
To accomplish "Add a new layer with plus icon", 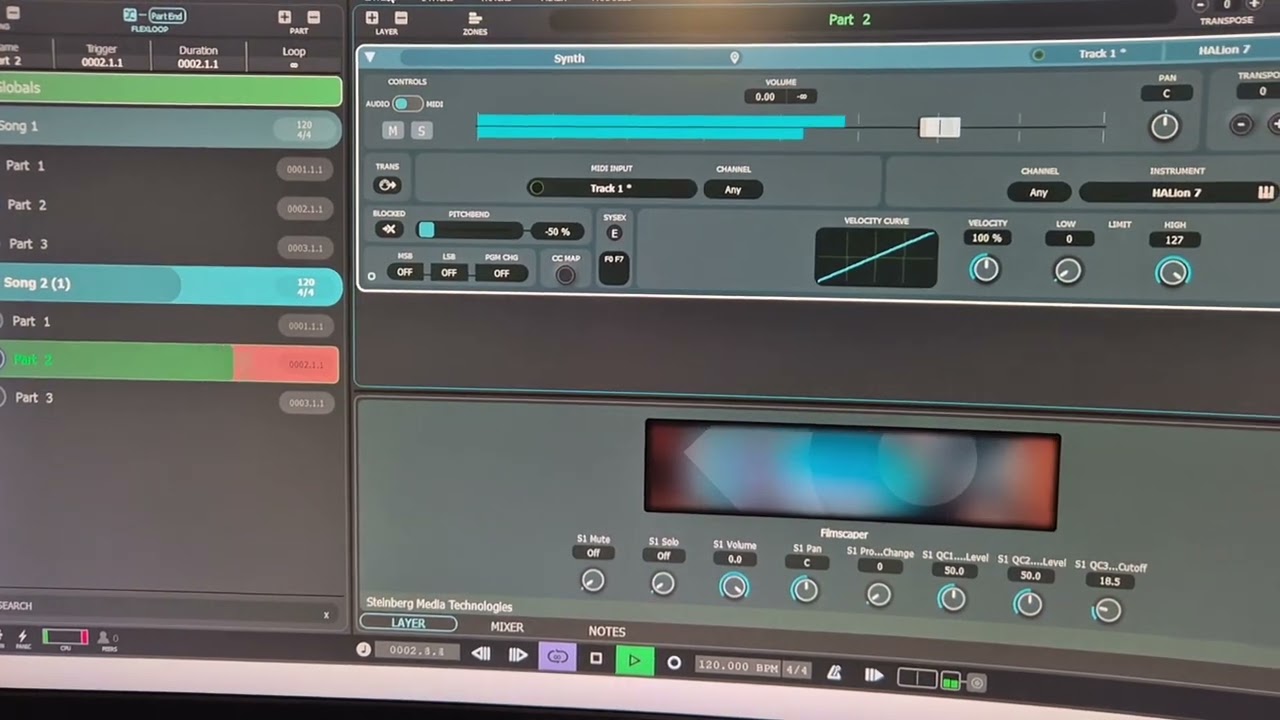I will [372, 18].
